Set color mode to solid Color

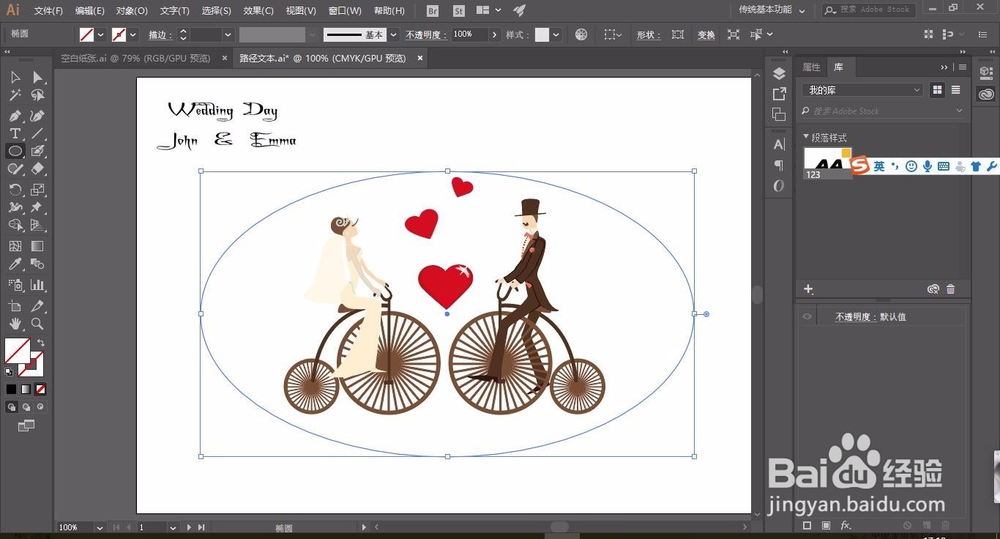coord(11,389)
